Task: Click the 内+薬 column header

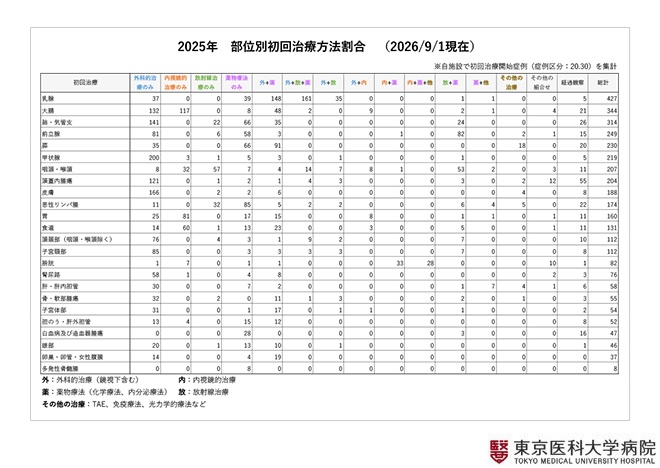Action: (x=389, y=82)
